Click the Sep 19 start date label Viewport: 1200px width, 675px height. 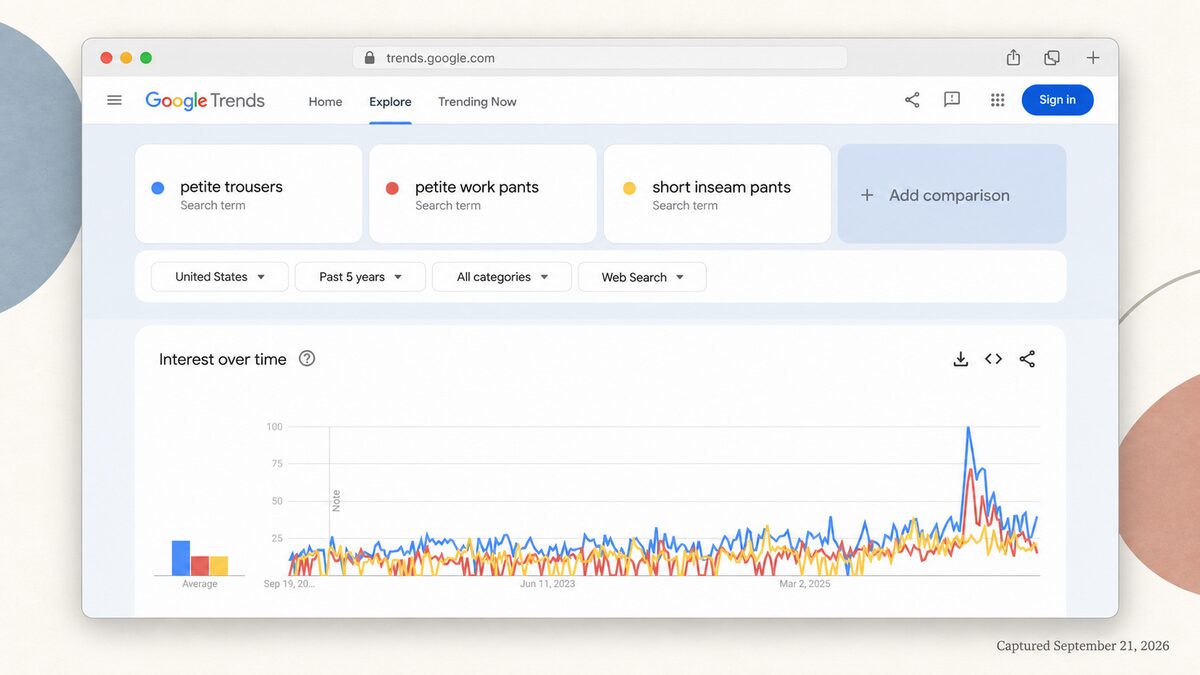coord(289,584)
